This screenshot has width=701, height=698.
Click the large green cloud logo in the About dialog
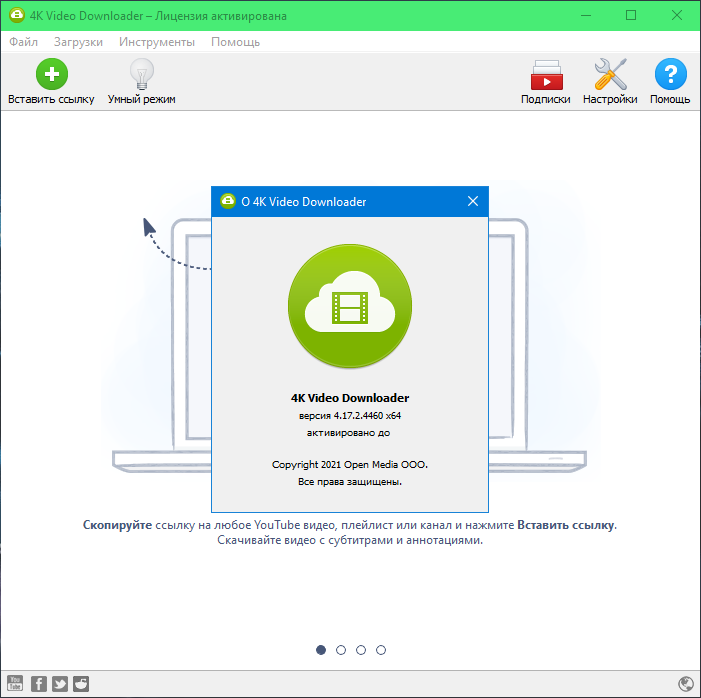[350, 306]
